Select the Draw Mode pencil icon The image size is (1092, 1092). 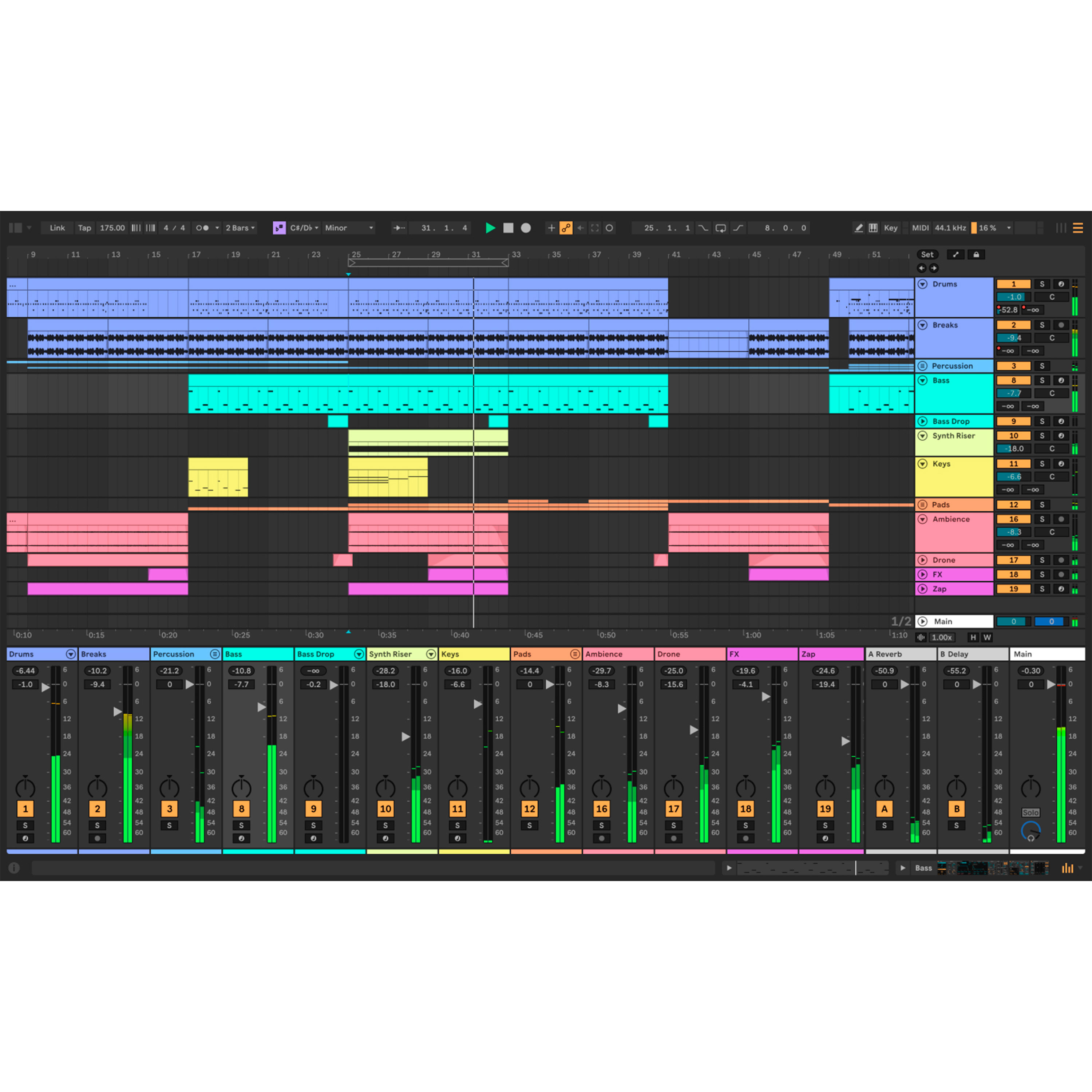click(859, 228)
